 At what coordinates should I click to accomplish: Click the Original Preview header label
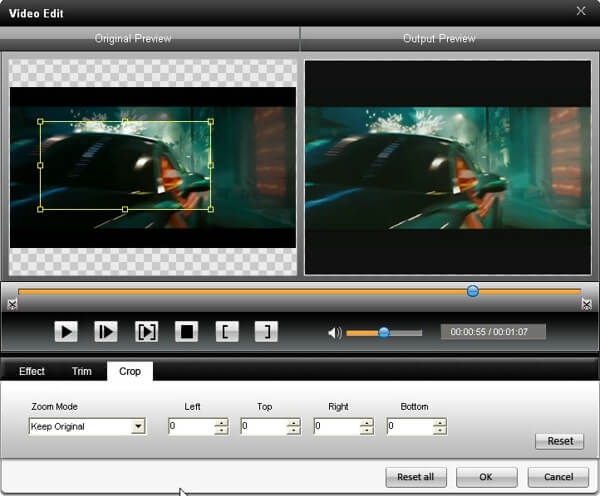point(133,38)
